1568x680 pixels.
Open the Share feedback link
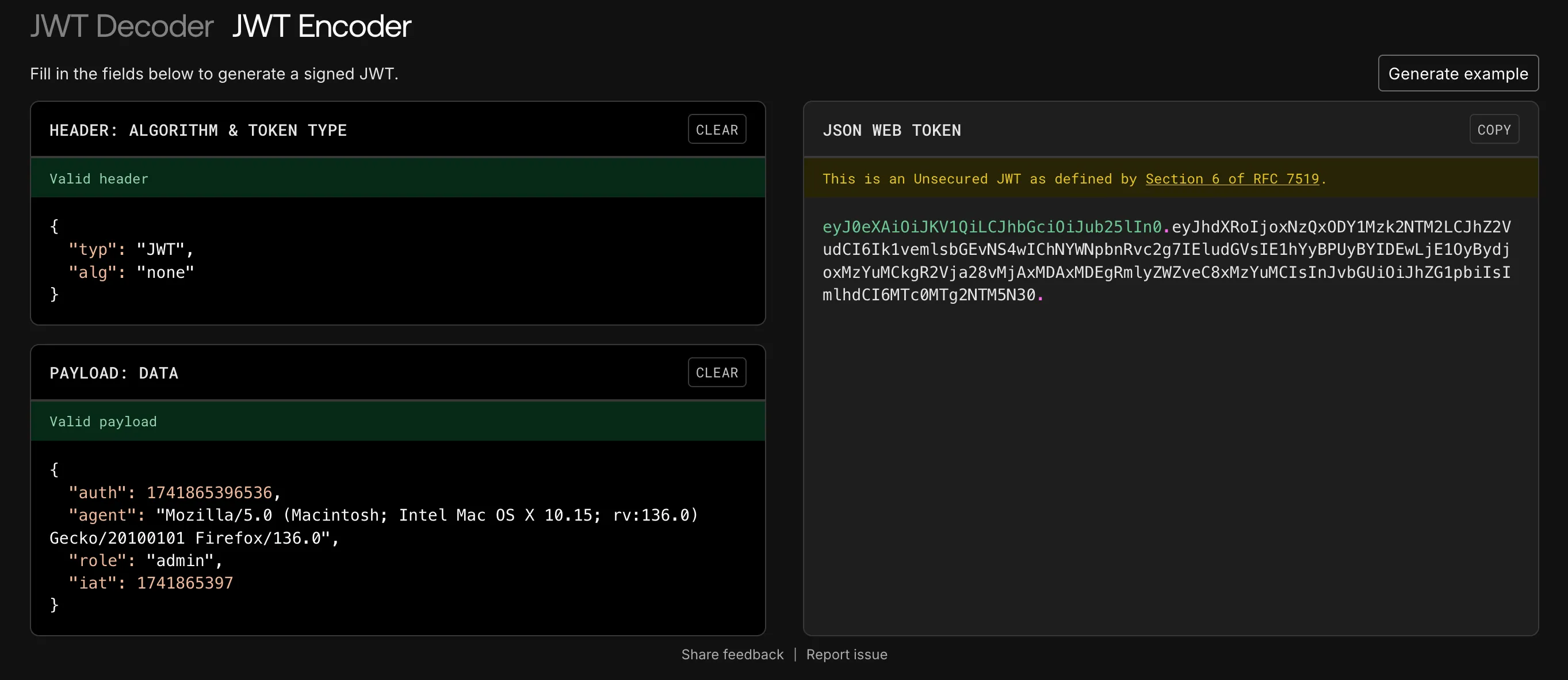tap(732, 654)
